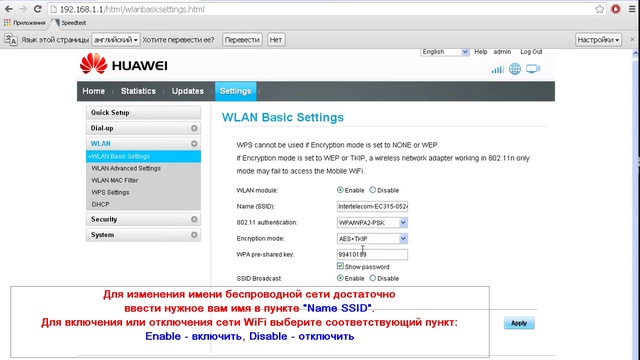Click the signal strength bars icon

497,69
